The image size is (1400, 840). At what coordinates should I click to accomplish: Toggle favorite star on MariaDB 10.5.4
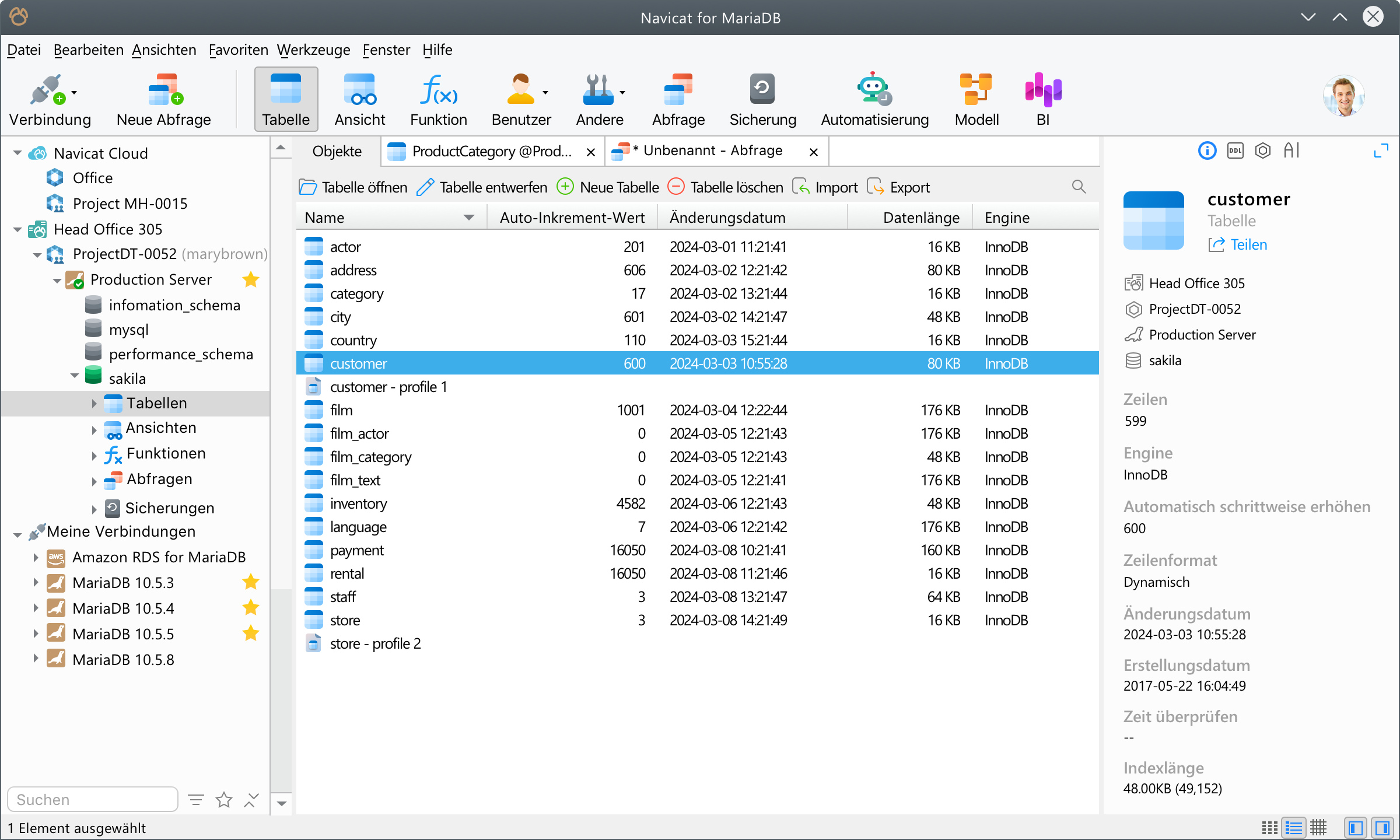coord(251,608)
